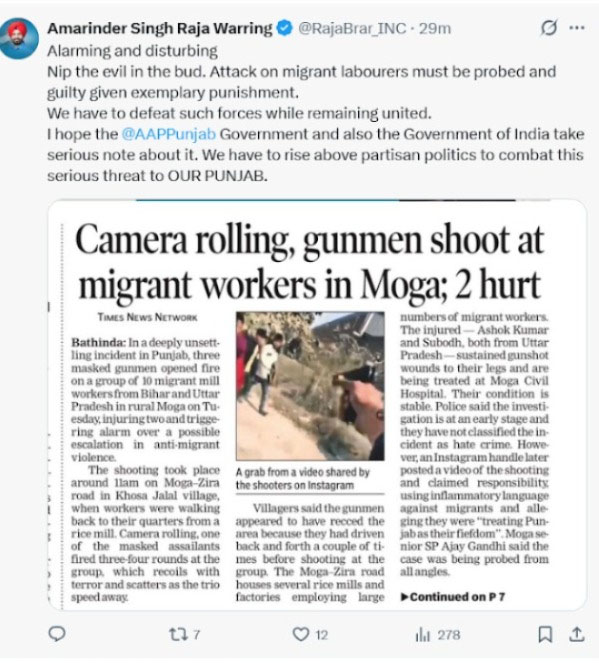Share the tweet via upload icon
Screen dimensions: 599x663
577,634
